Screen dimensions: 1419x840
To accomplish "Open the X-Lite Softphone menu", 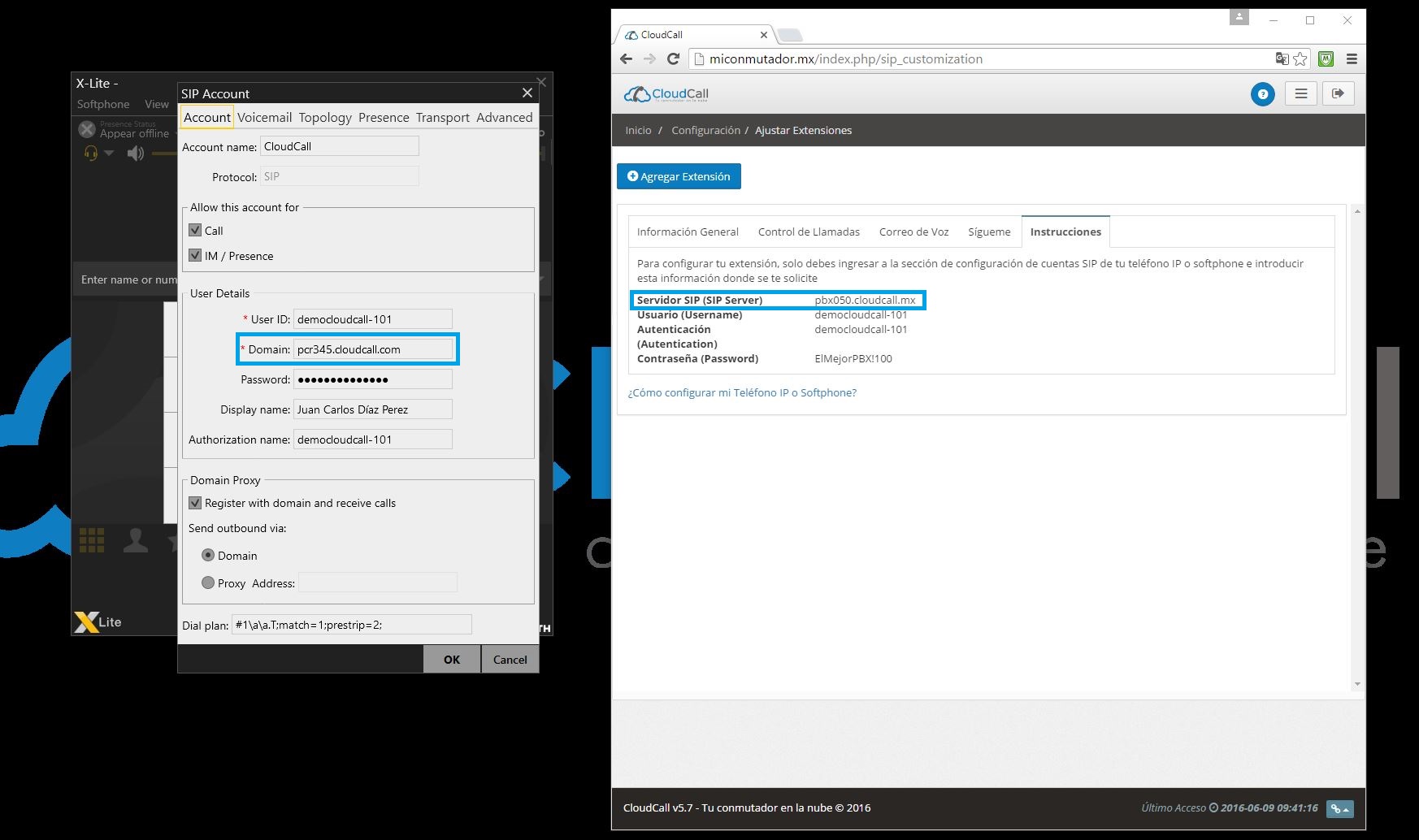I will [x=103, y=104].
